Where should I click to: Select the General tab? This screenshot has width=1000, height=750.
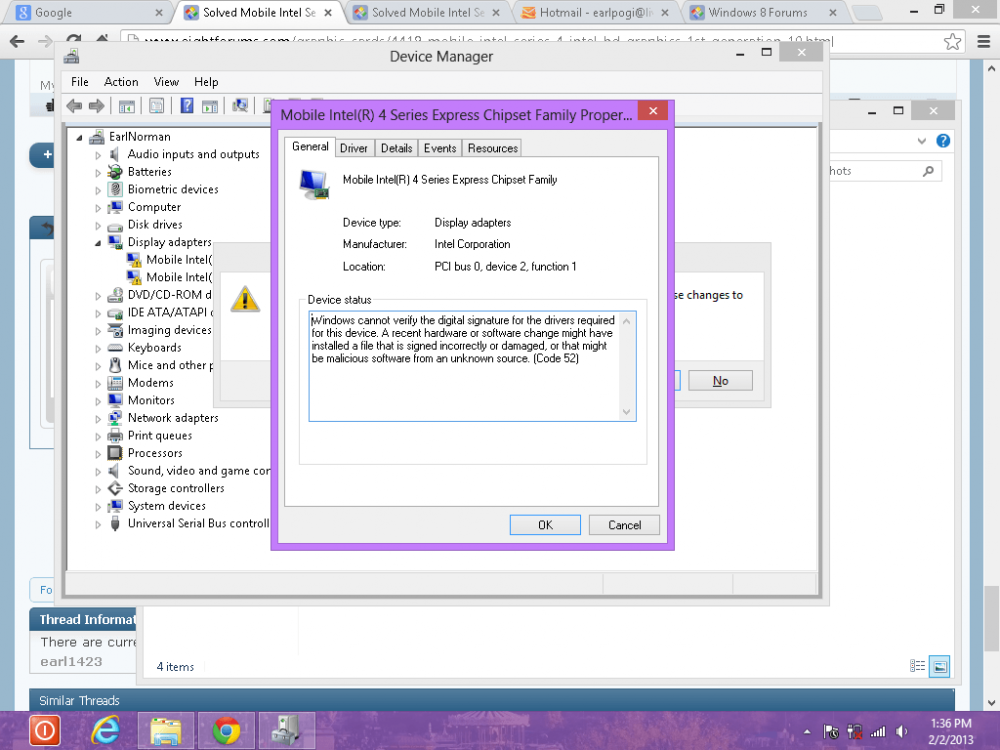(x=310, y=147)
